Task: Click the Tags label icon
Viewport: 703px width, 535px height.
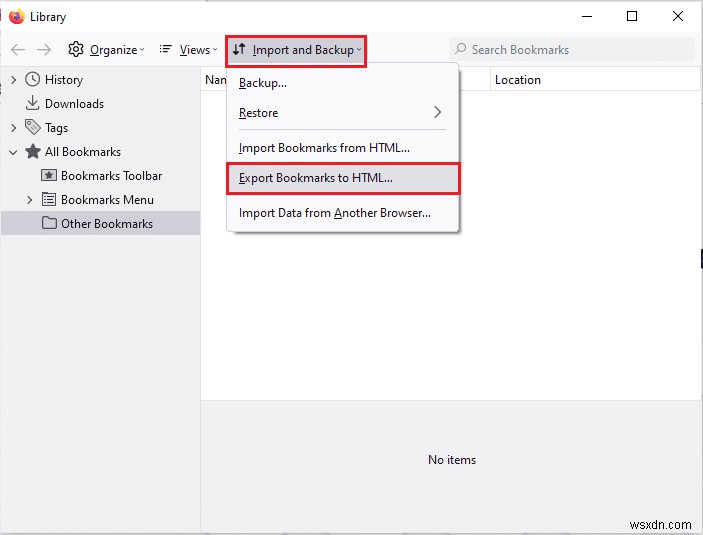Action: click(32, 127)
